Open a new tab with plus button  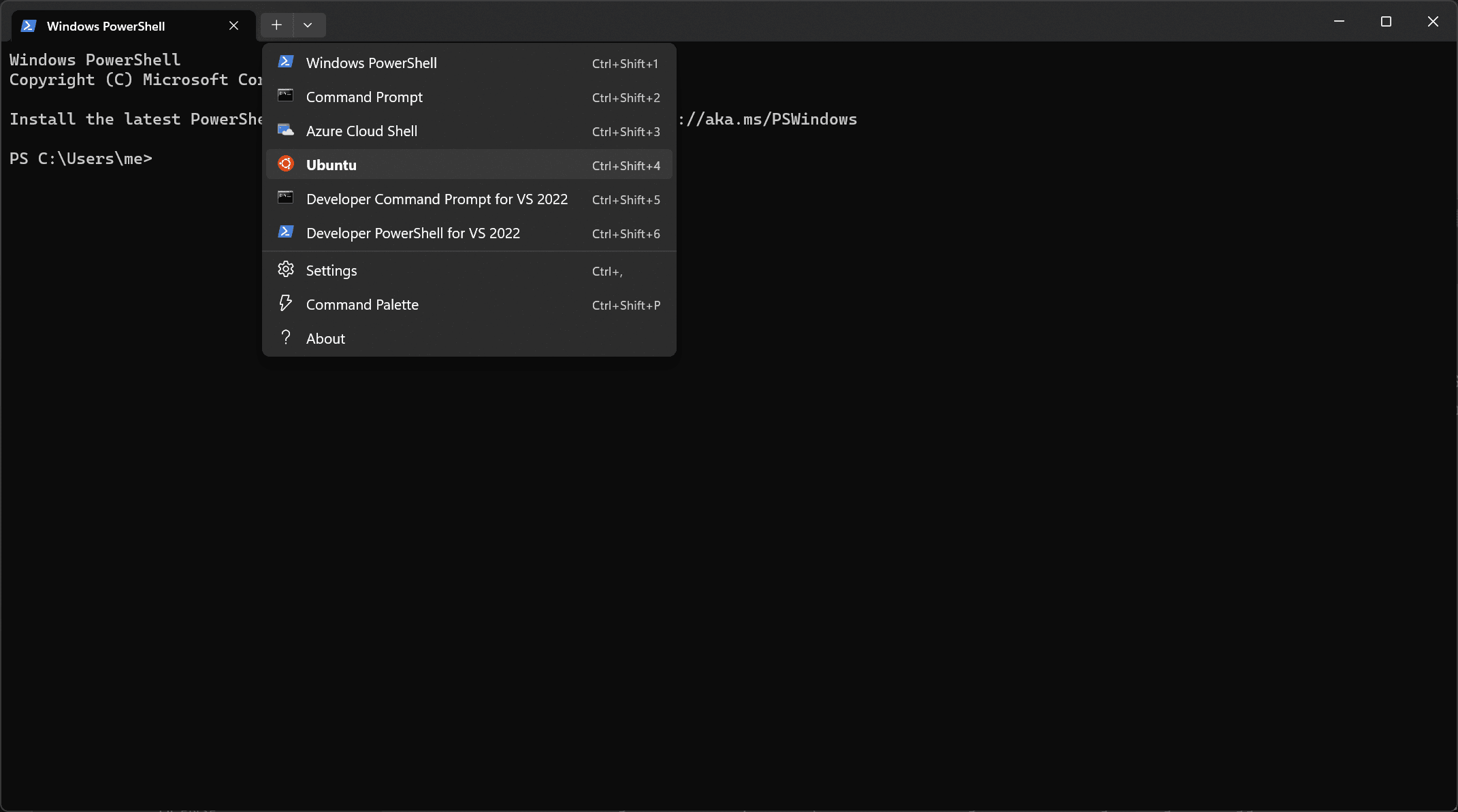(x=276, y=25)
